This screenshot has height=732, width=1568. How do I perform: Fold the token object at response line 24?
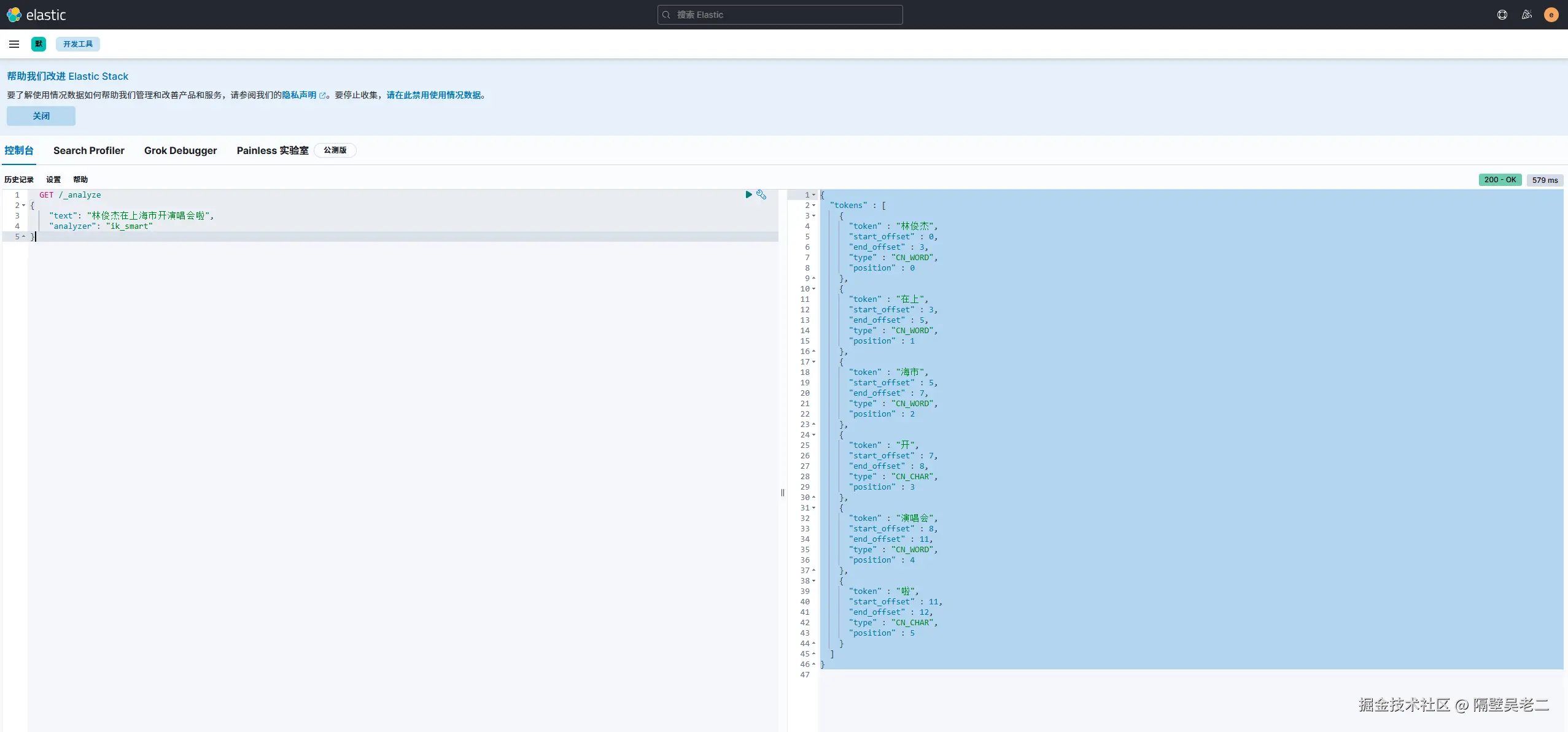814,435
